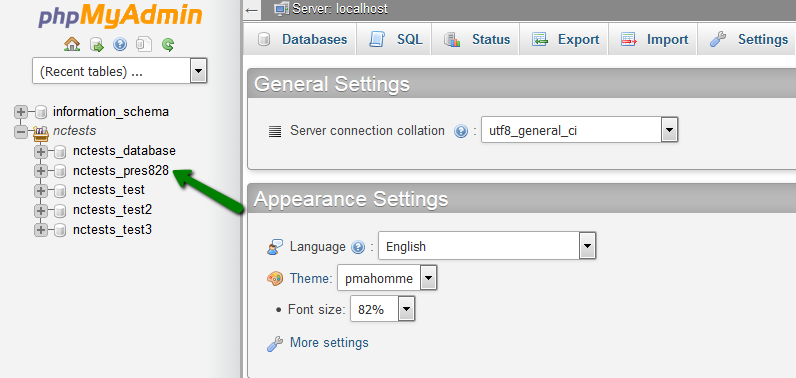Select information_schema database
The height and width of the screenshot is (378, 796).
coord(111,112)
